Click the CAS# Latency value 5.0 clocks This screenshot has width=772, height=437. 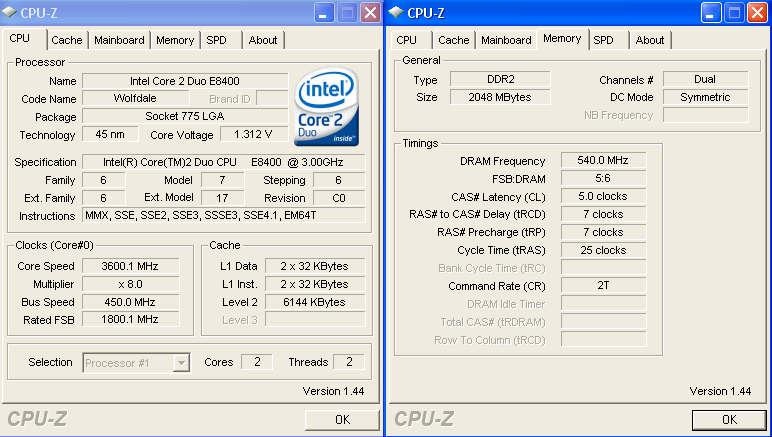tap(604, 196)
